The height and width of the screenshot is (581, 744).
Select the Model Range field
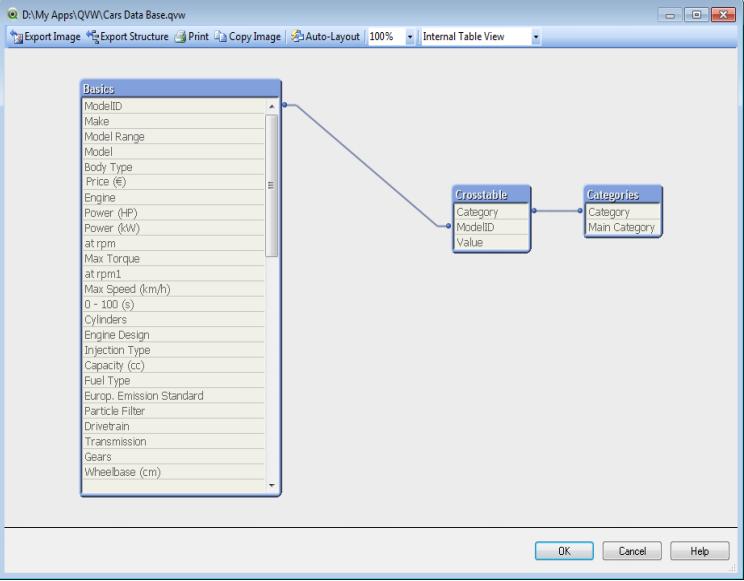(174, 136)
